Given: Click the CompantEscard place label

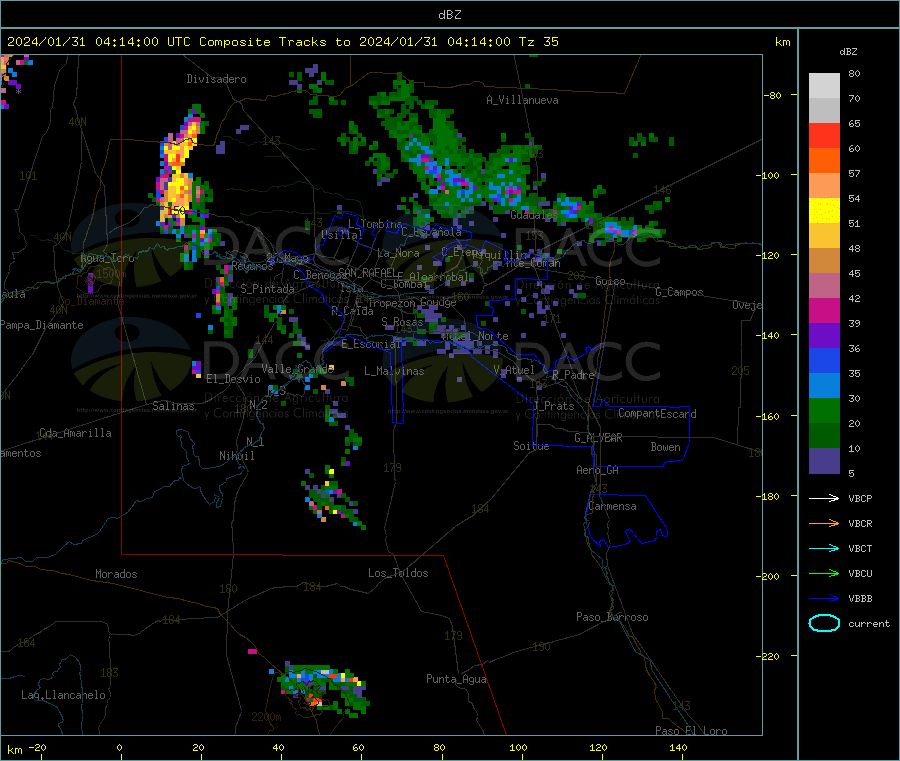Looking at the screenshot, I should coord(657,413).
